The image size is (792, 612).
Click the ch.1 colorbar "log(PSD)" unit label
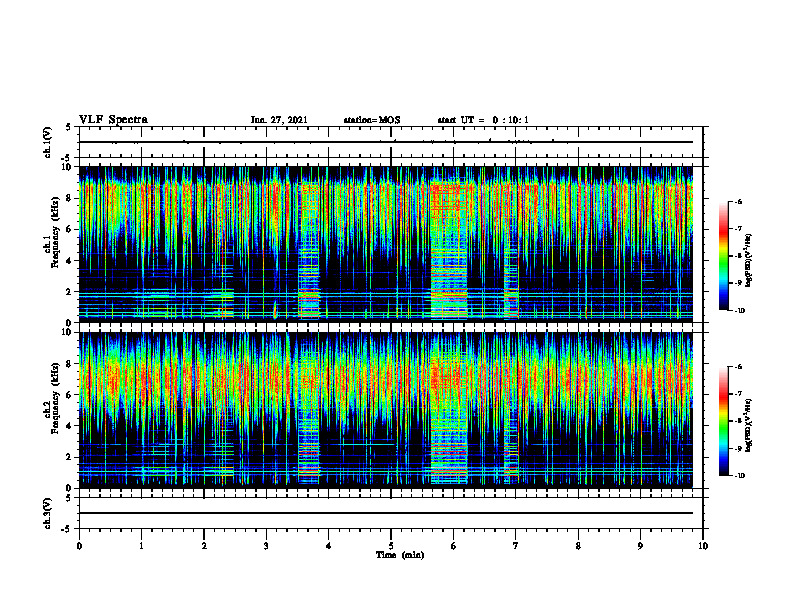749,261
